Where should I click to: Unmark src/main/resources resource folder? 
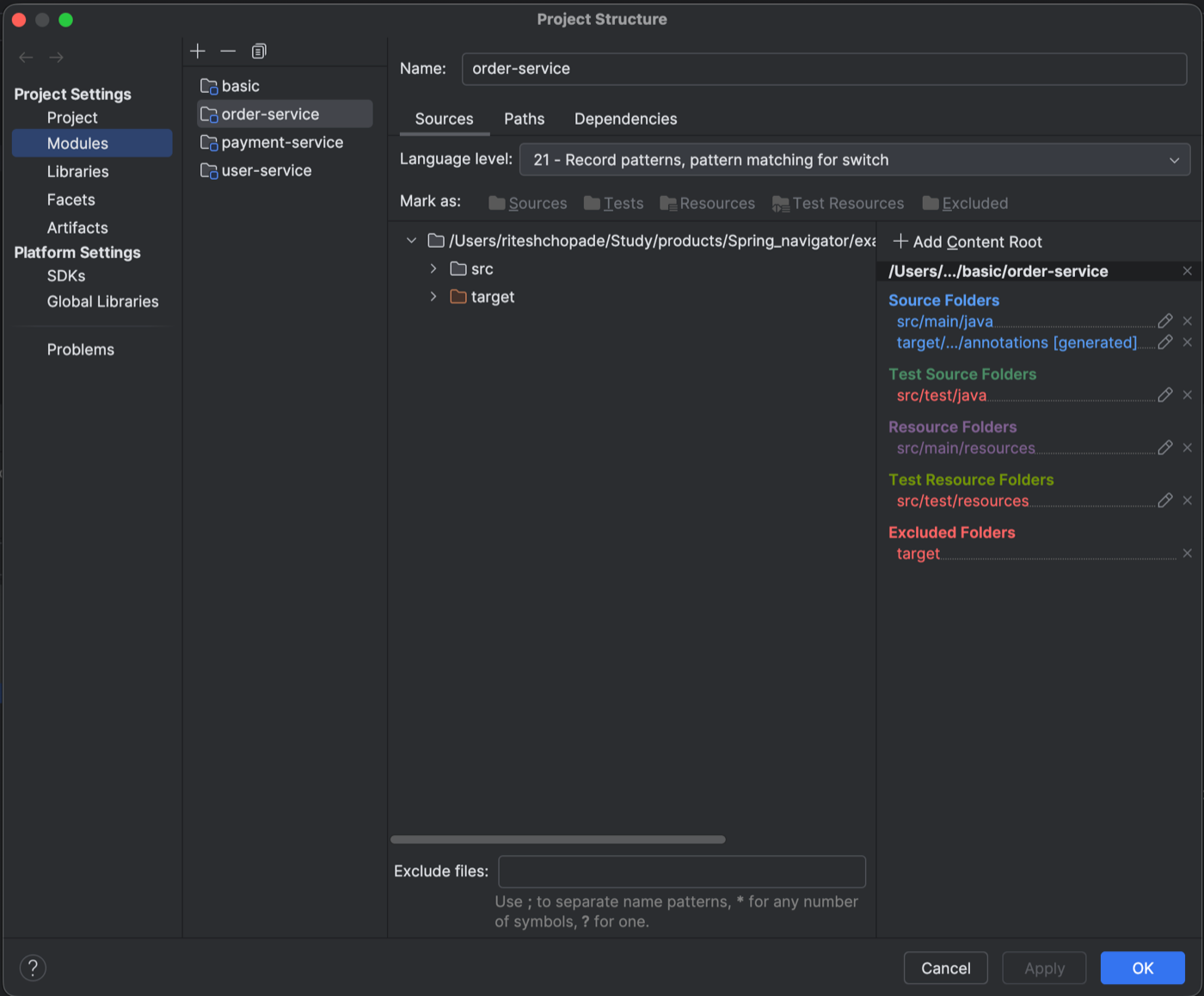pyautogui.click(x=1188, y=447)
